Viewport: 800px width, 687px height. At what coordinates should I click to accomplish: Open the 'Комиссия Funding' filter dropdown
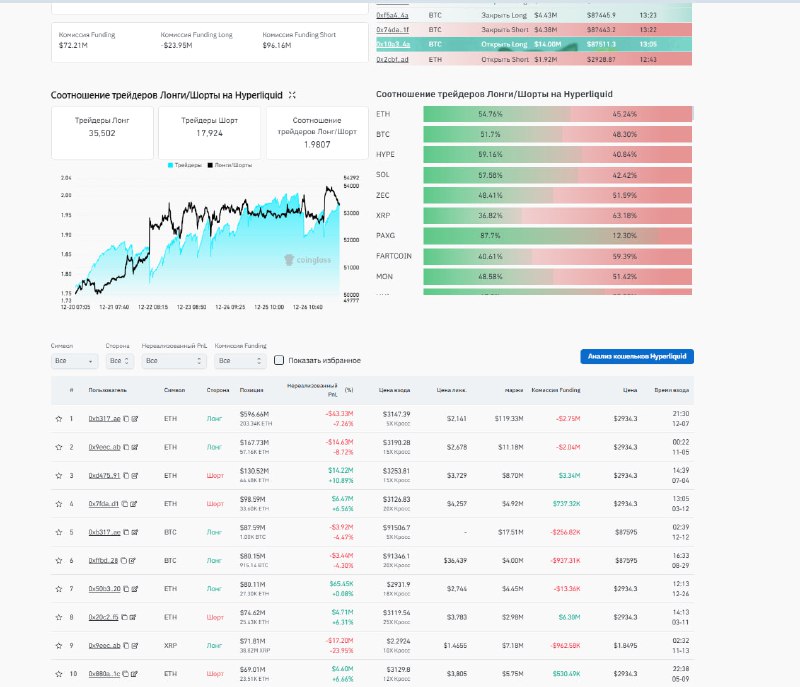240,360
